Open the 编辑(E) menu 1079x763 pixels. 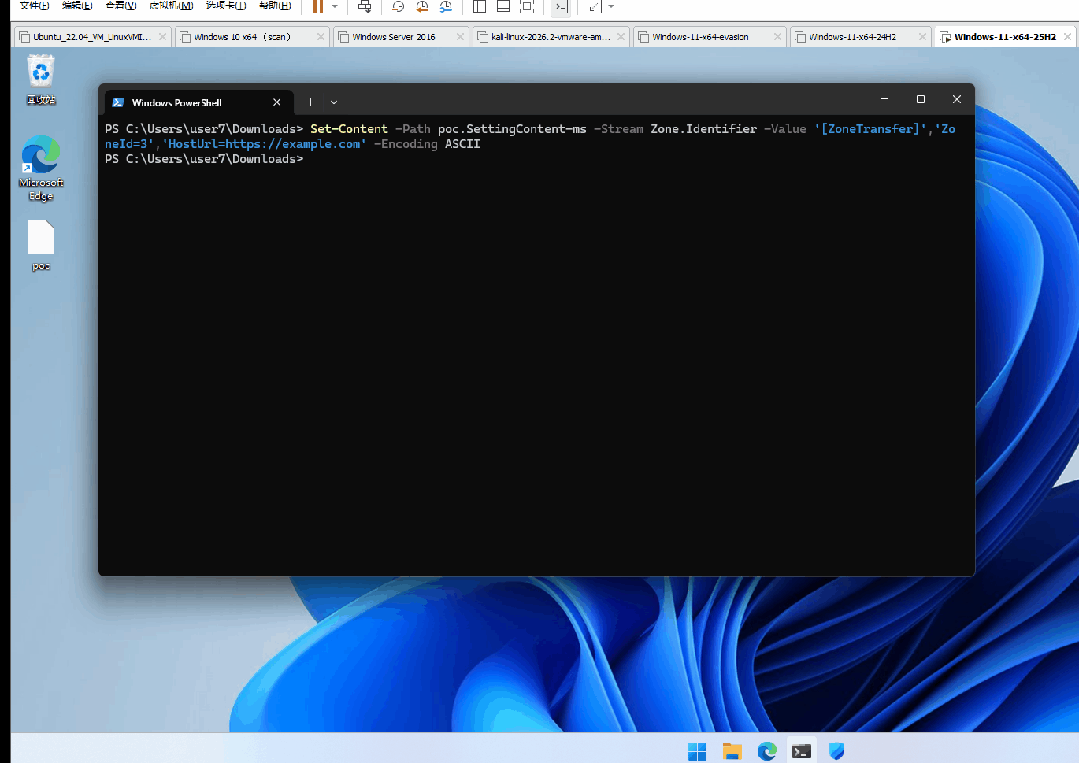point(77,6)
